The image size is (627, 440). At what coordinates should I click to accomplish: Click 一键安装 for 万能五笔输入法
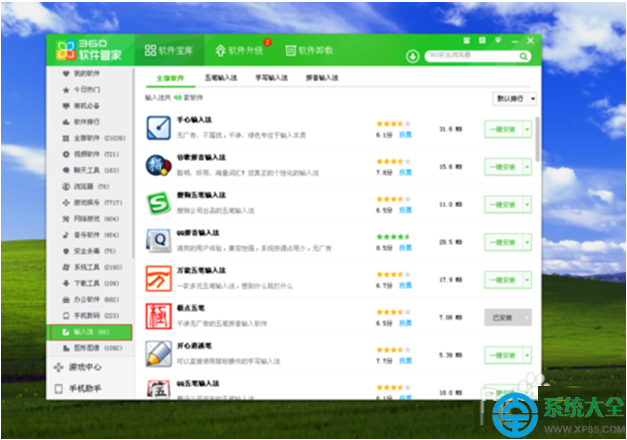(503, 280)
